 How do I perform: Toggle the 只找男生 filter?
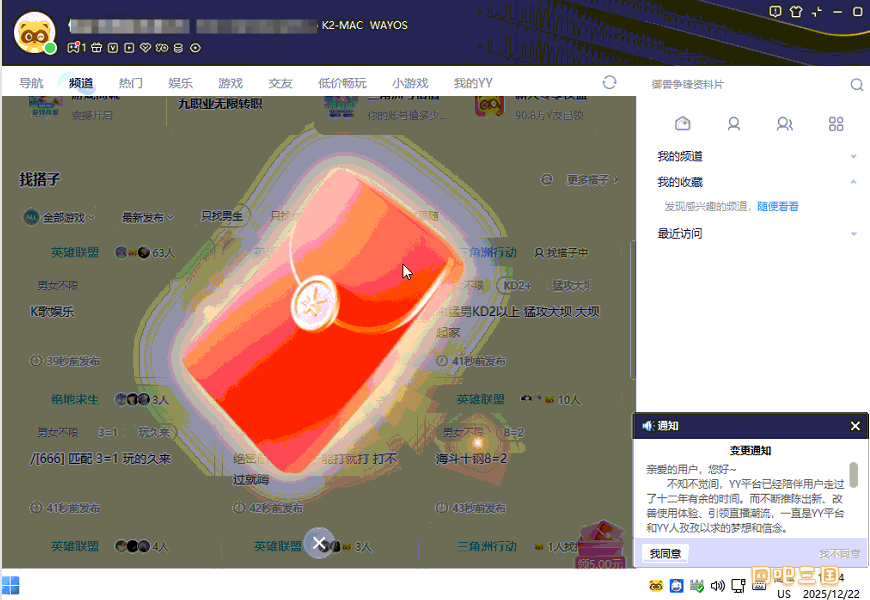[222, 216]
